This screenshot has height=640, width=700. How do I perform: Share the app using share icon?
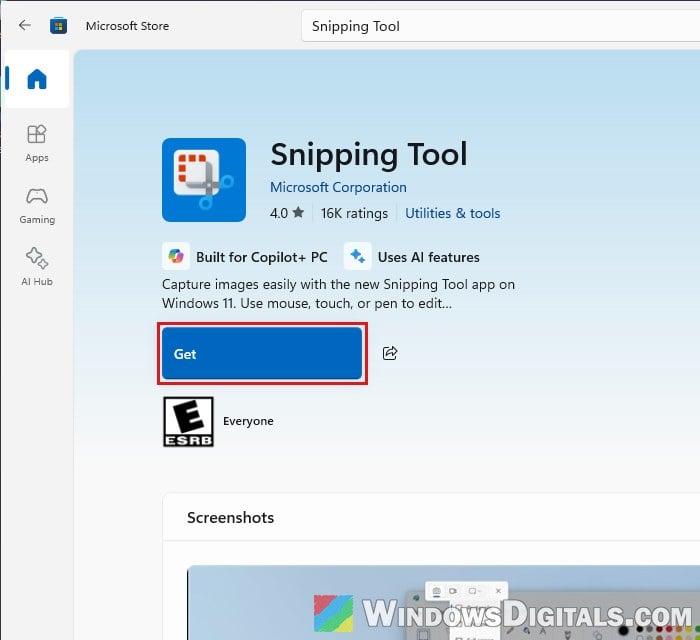[390, 353]
